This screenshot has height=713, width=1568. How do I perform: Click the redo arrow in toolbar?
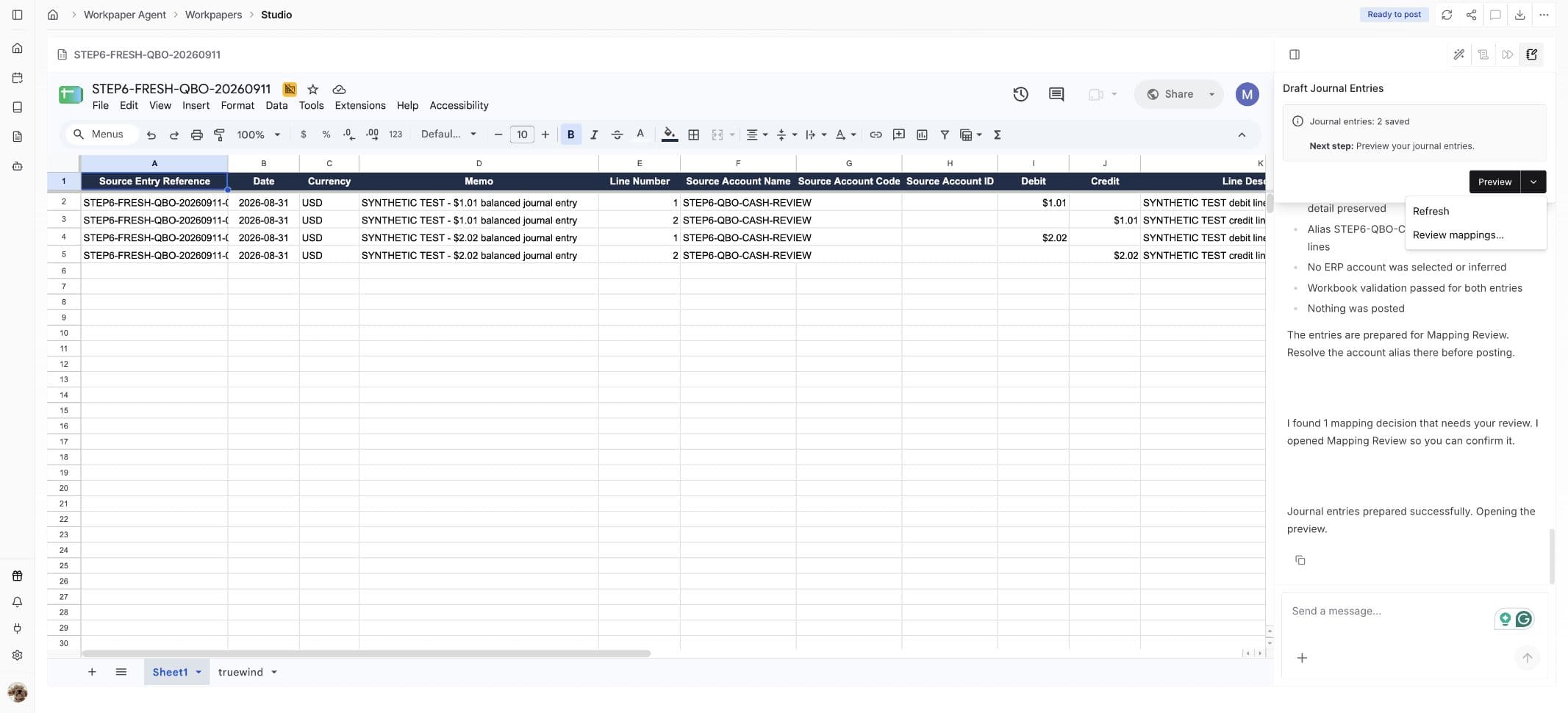click(174, 135)
